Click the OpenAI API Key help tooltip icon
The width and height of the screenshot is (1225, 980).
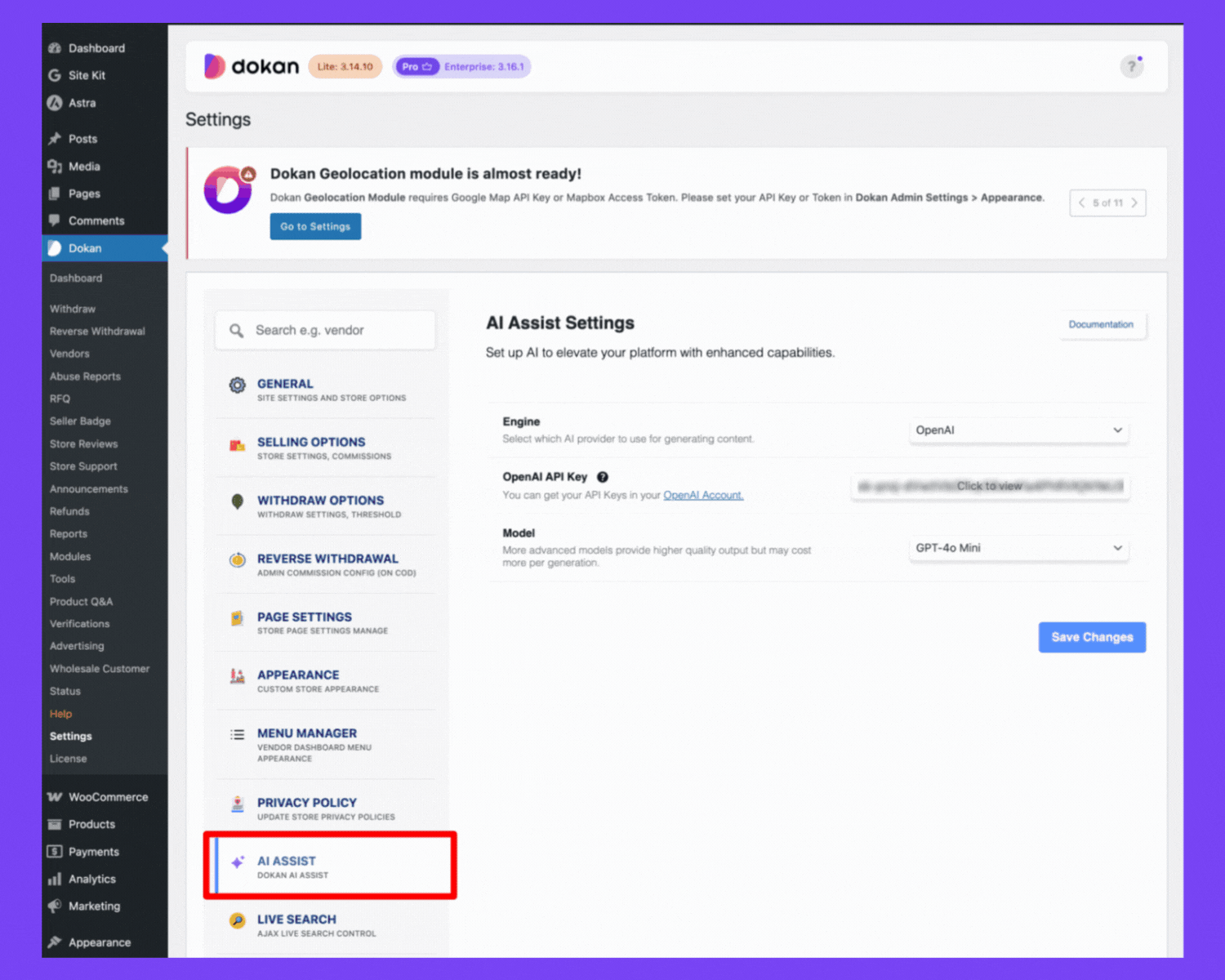point(603,477)
